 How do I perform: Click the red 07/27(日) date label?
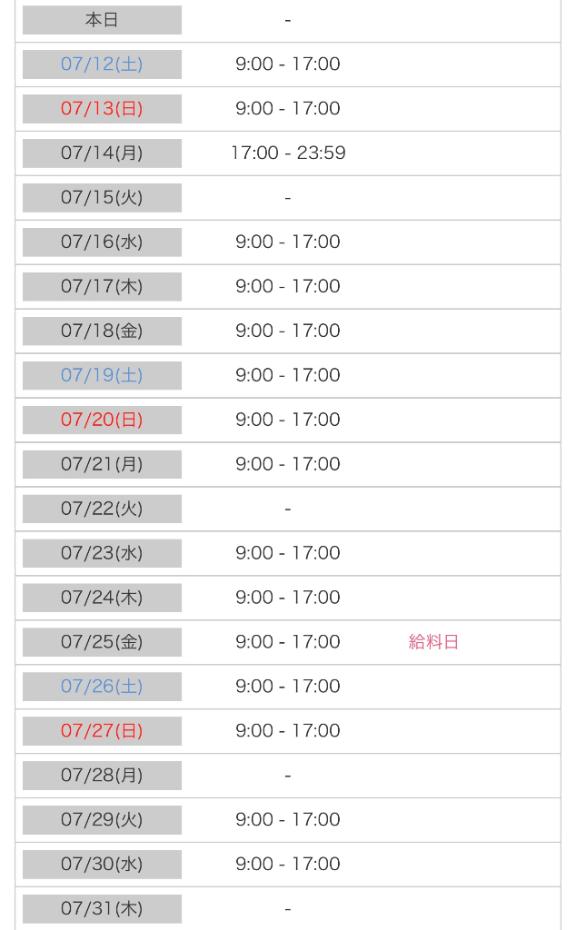102,731
